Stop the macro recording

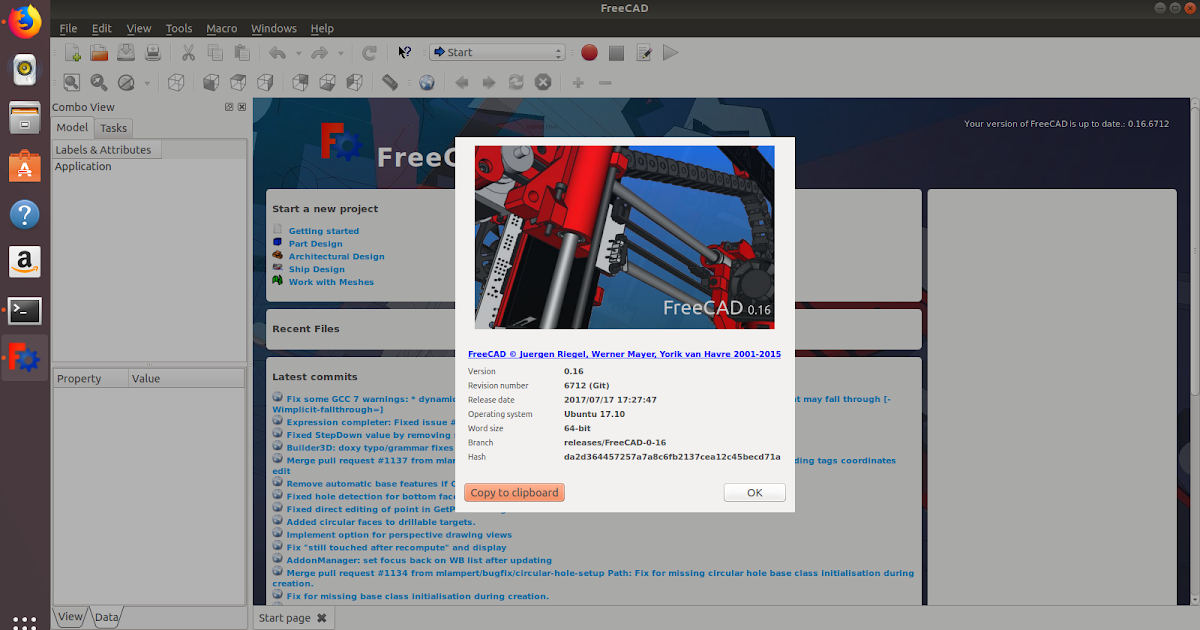pyautogui.click(x=616, y=52)
